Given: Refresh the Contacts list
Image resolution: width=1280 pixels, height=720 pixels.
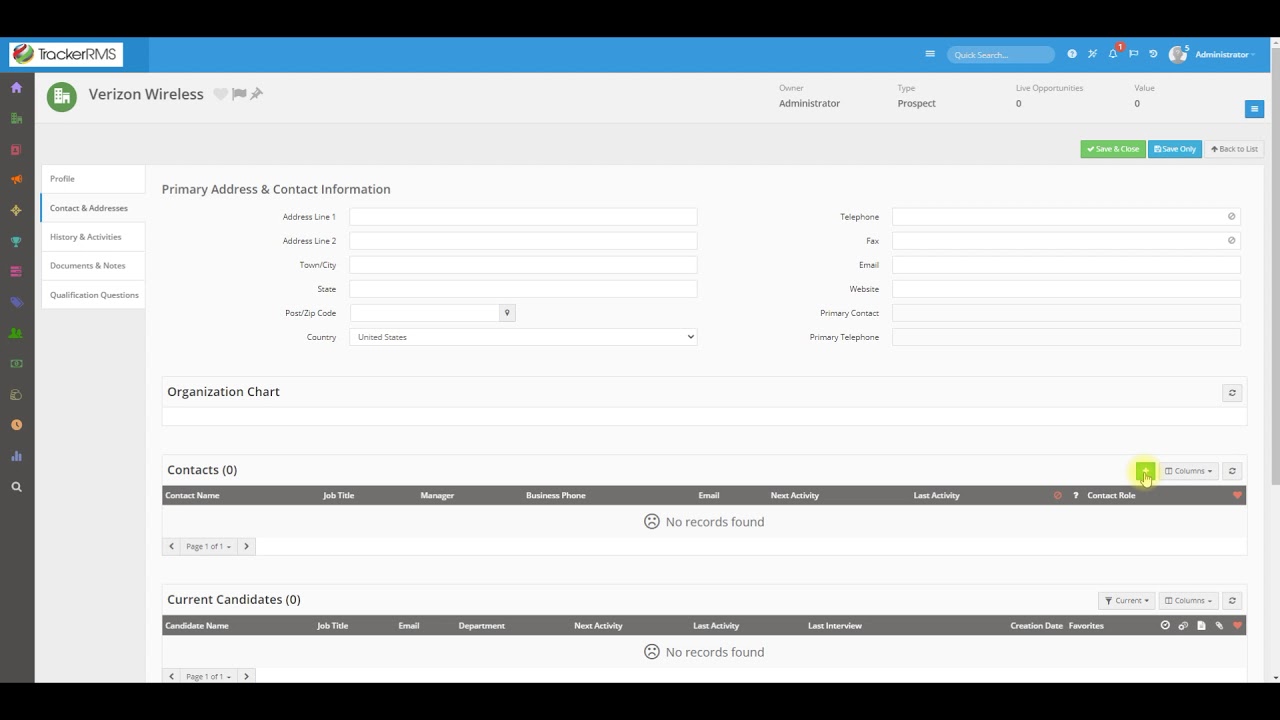Looking at the screenshot, I should (x=1232, y=471).
